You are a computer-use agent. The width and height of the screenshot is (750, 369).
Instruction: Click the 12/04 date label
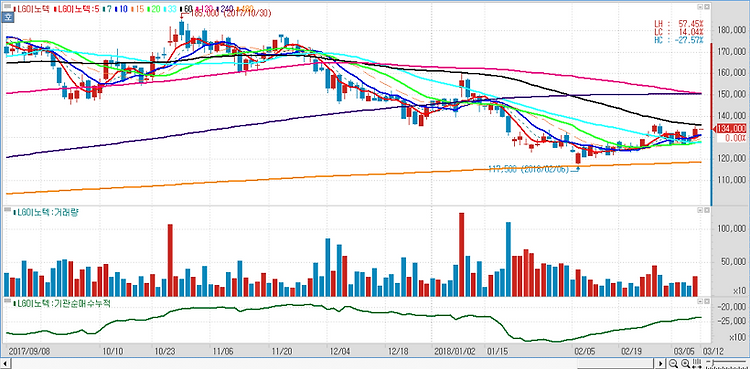pos(339,350)
